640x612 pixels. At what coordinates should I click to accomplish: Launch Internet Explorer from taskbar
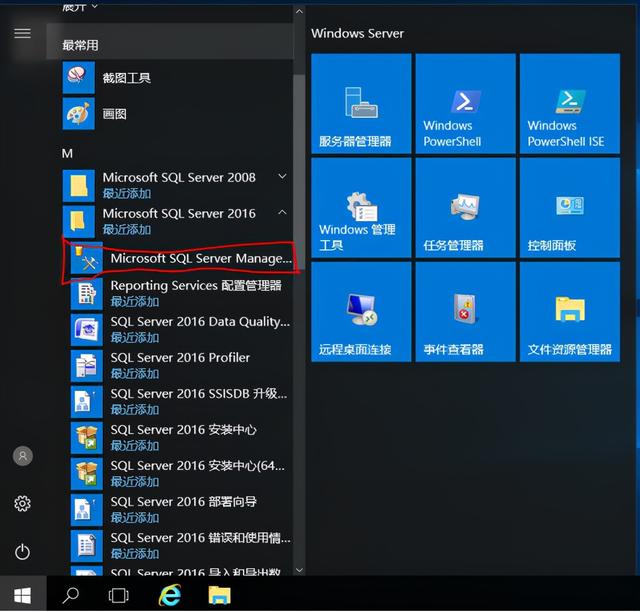click(169, 595)
